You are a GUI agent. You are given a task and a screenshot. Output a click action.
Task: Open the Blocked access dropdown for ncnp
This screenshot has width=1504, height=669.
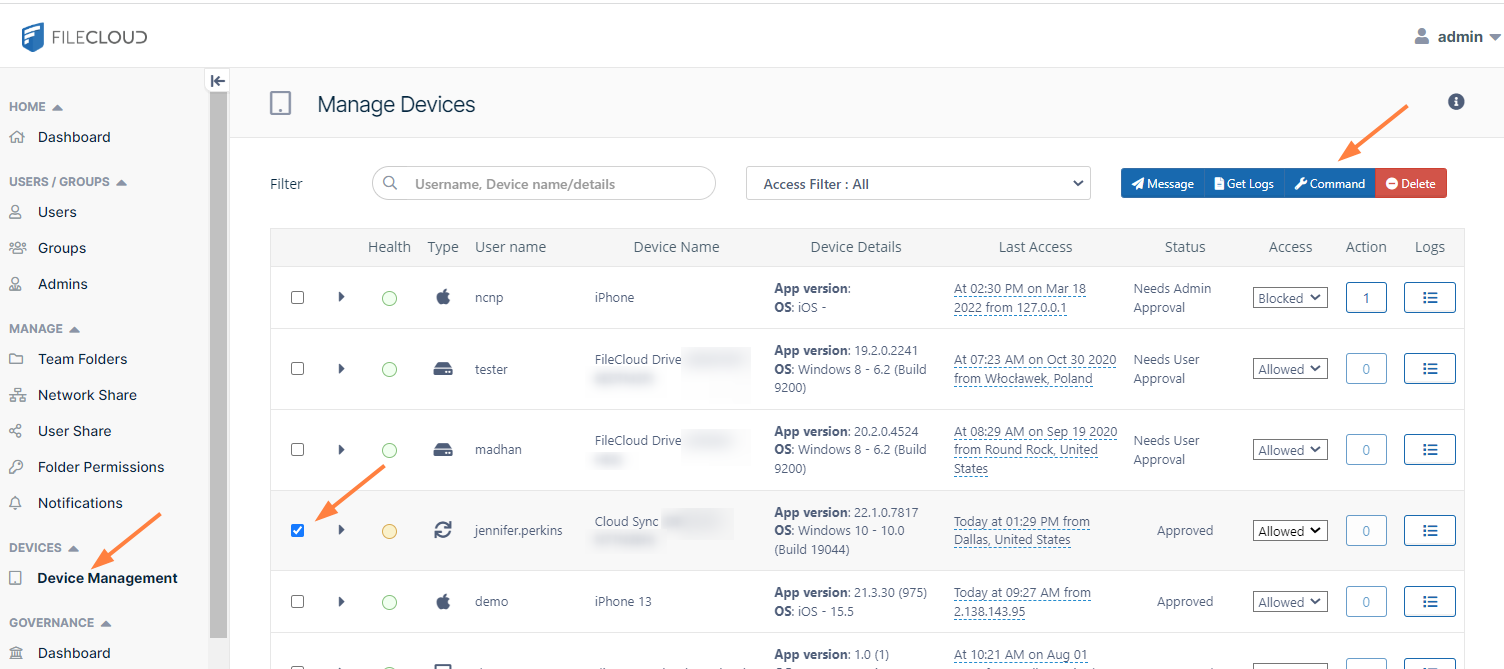[1289, 298]
